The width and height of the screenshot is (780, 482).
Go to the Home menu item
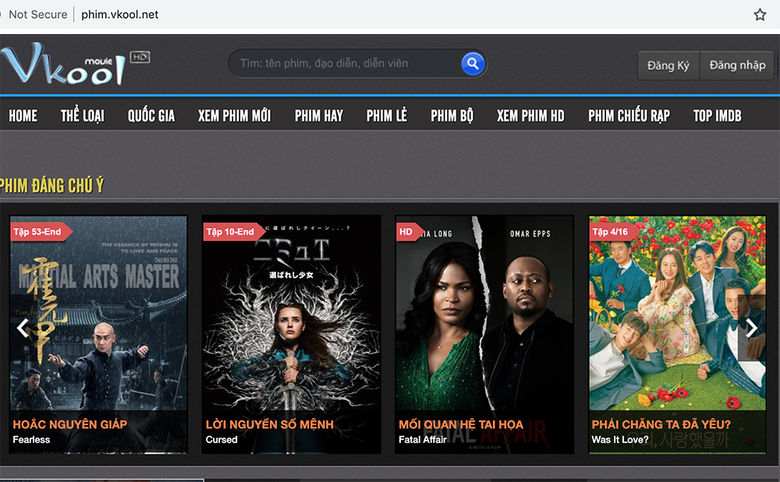click(23, 116)
